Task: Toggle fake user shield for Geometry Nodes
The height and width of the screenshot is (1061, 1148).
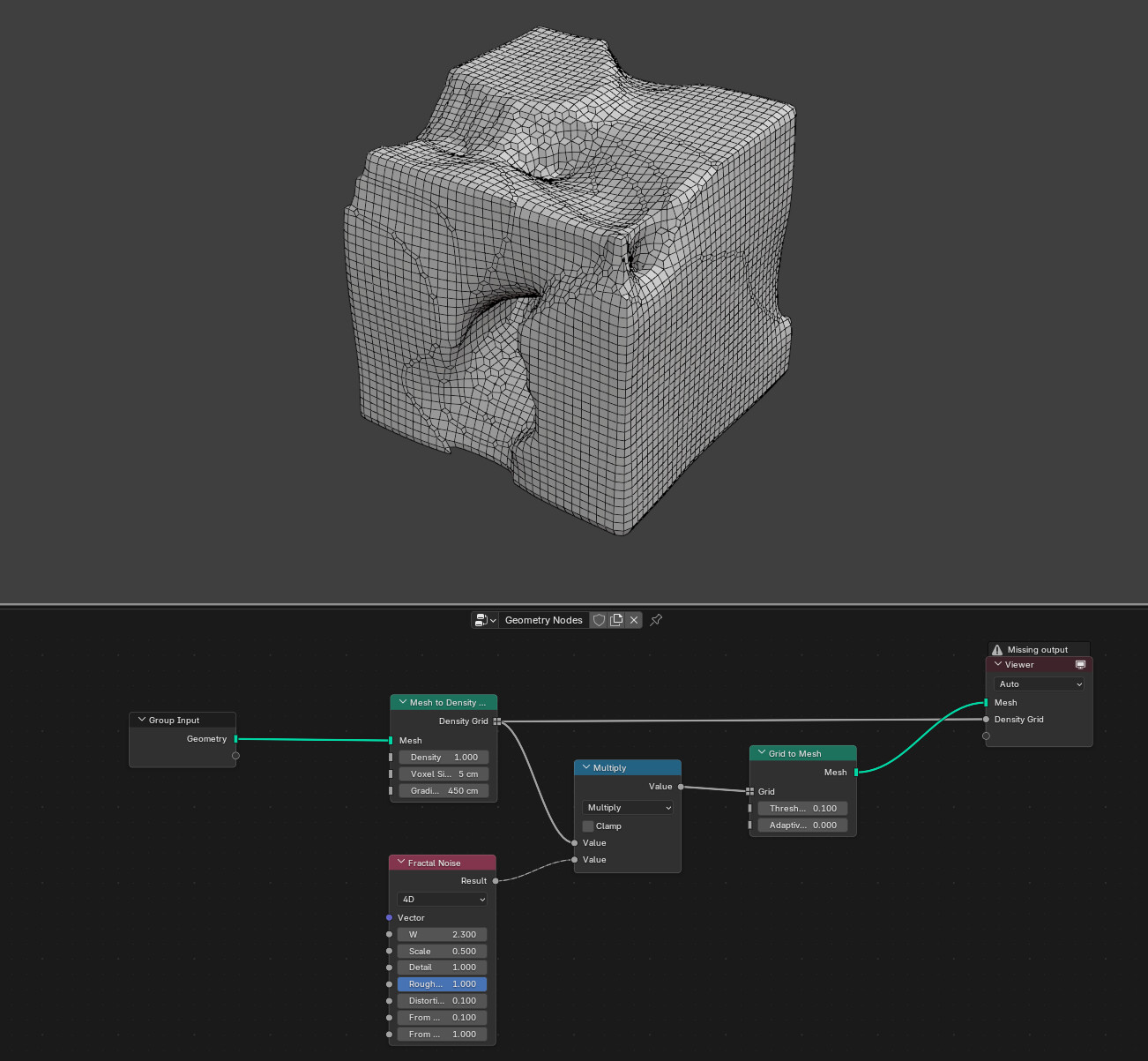Action: tap(599, 620)
